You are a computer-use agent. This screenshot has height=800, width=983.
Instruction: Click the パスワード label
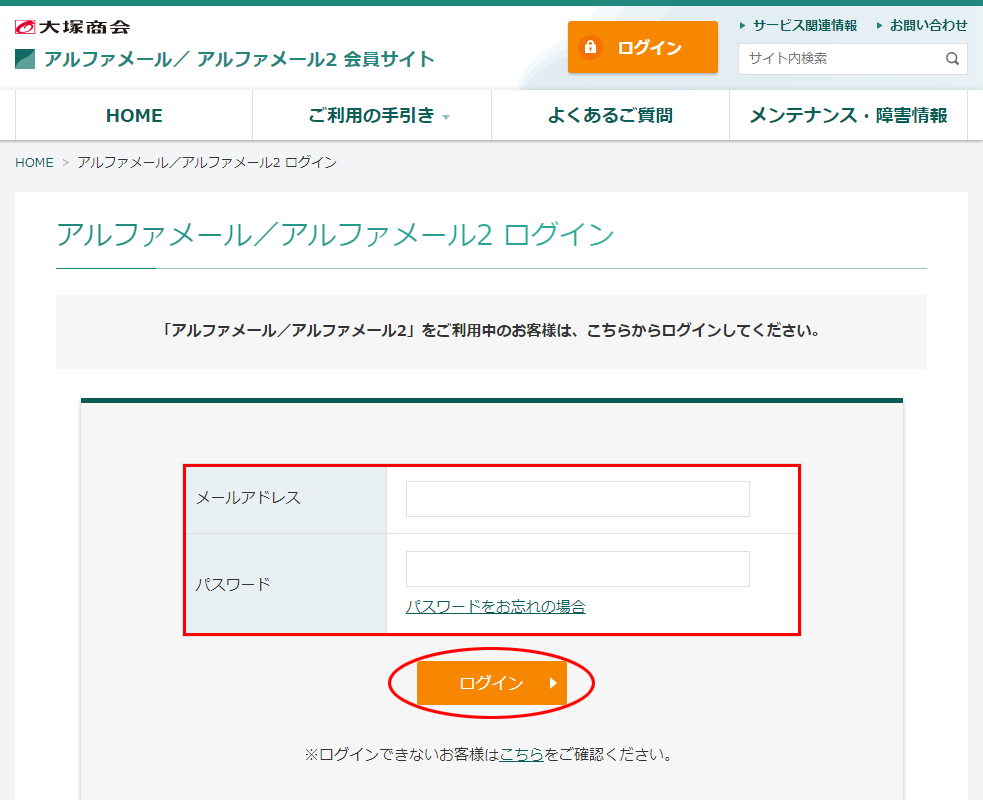coord(233,584)
